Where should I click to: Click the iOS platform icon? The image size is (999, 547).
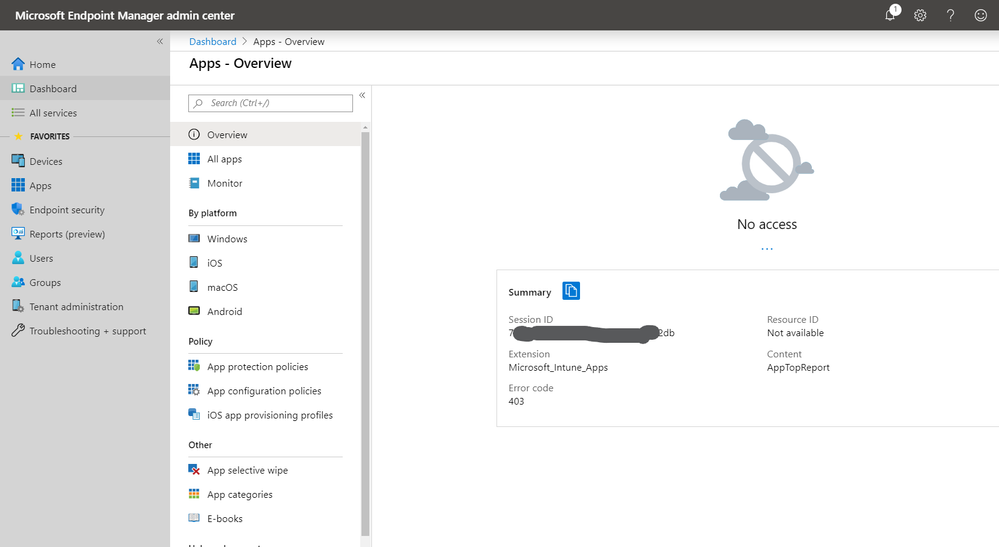(x=194, y=262)
